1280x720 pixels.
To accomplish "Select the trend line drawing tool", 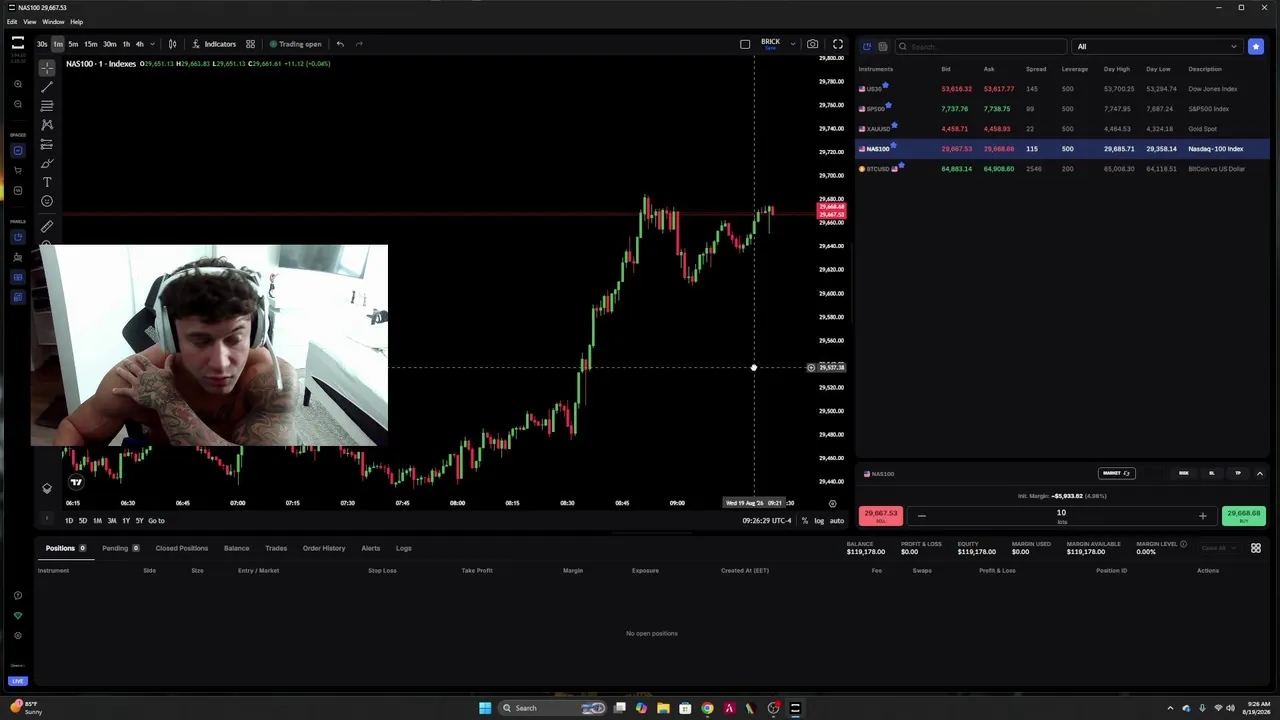I will click(x=47, y=87).
